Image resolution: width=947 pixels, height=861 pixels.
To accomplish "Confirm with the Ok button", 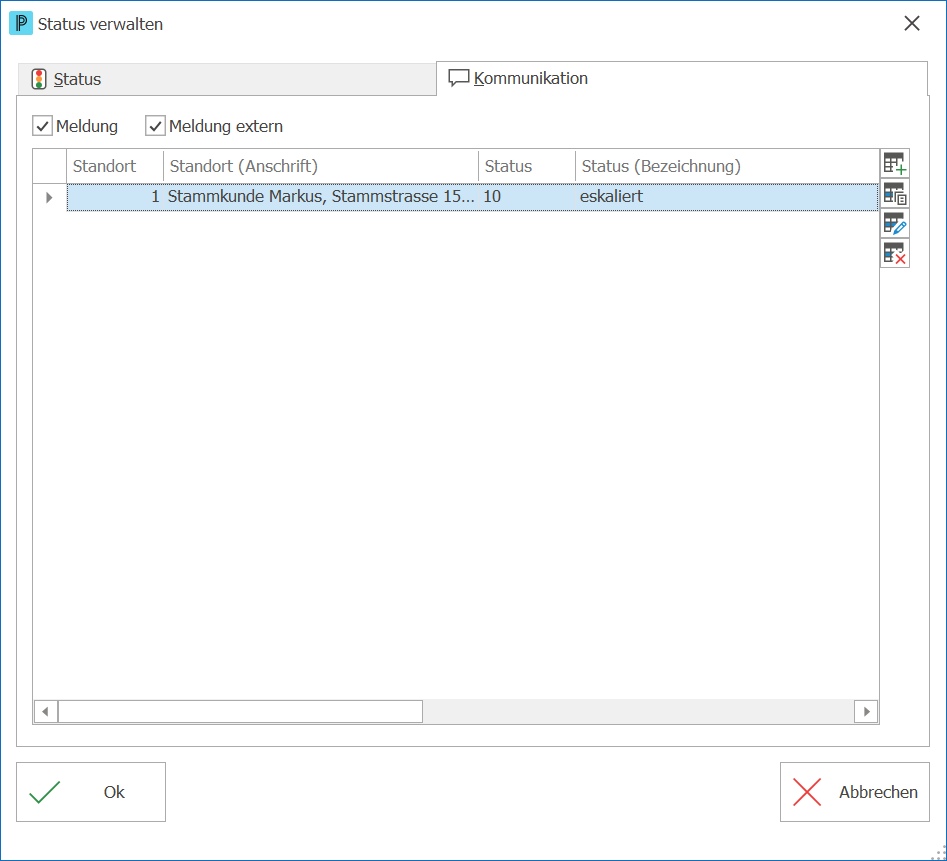I will click(91, 792).
